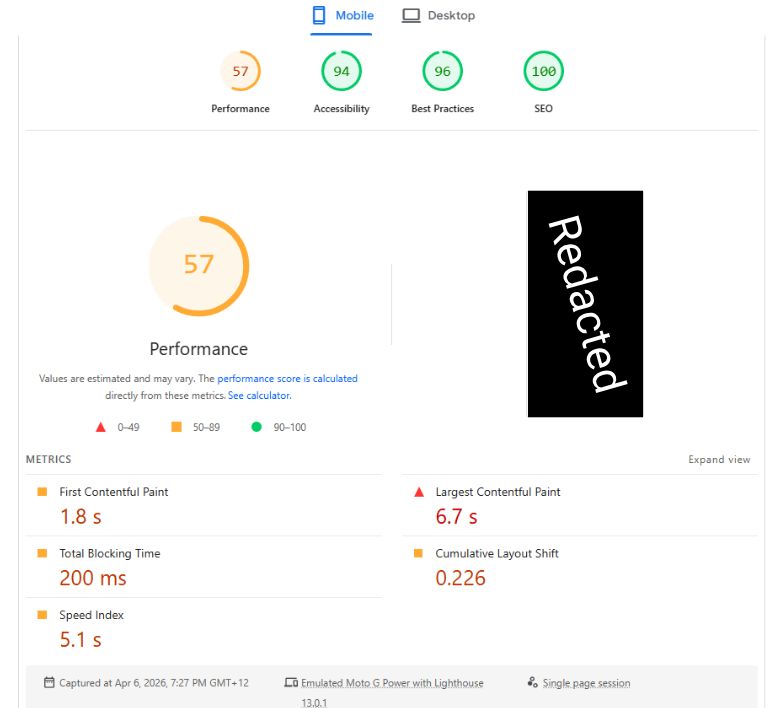Click the red triangle 0–49 legend icon
This screenshot has width=782, height=708.
pos(101,427)
